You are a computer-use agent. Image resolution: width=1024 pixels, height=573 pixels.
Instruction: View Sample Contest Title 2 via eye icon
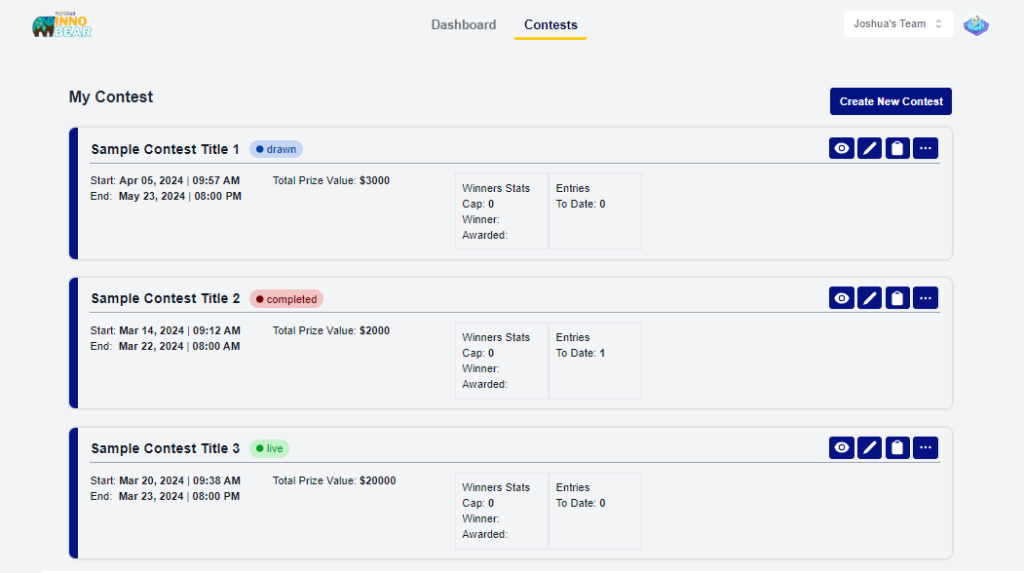point(841,298)
